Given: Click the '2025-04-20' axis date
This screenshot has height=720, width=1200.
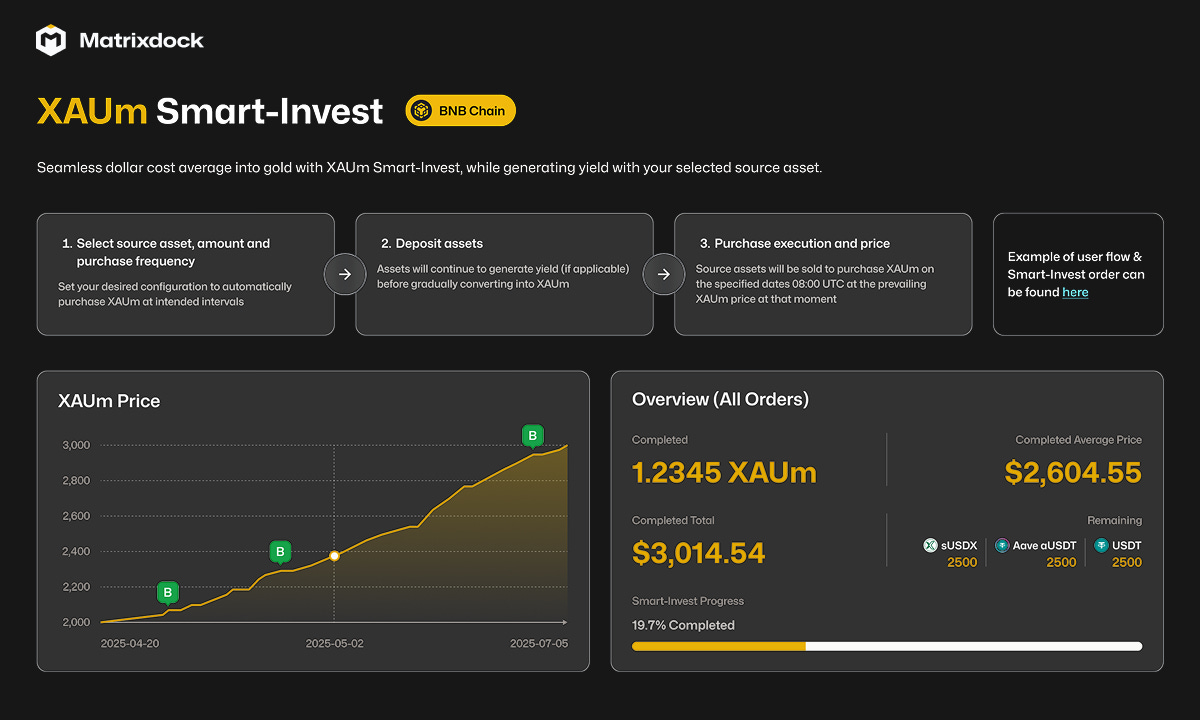Looking at the screenshot, I should (130, 644).
